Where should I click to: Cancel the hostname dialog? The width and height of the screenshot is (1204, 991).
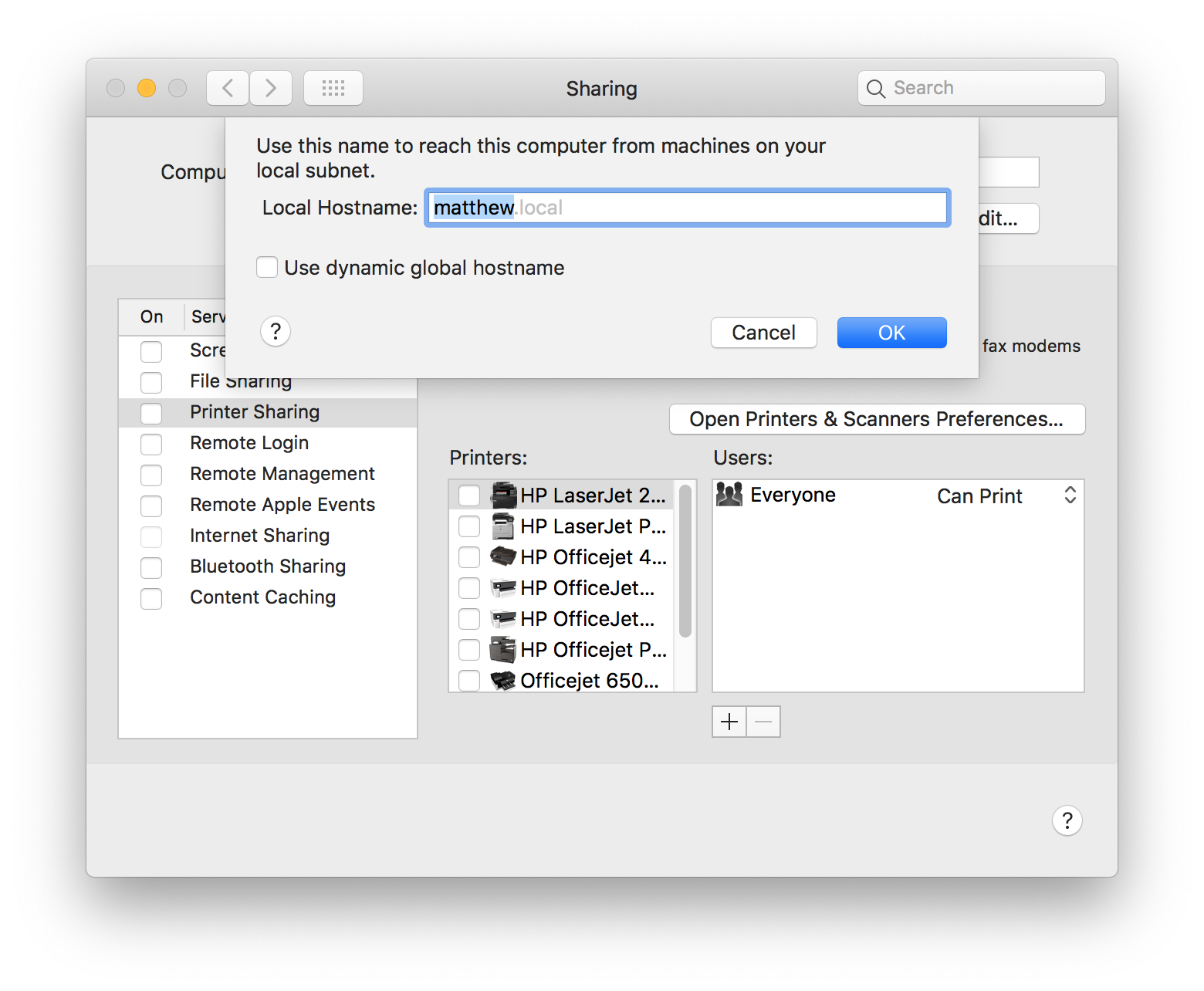tap(764, 333)
